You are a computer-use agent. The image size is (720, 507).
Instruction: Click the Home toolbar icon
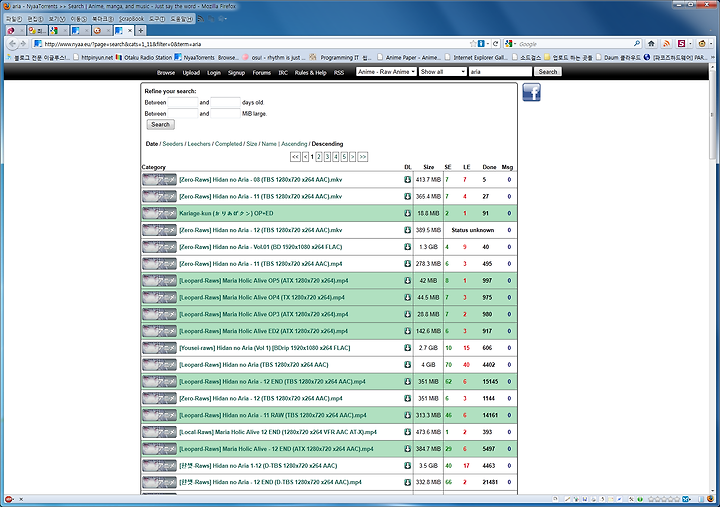click(x=651, y=44)
